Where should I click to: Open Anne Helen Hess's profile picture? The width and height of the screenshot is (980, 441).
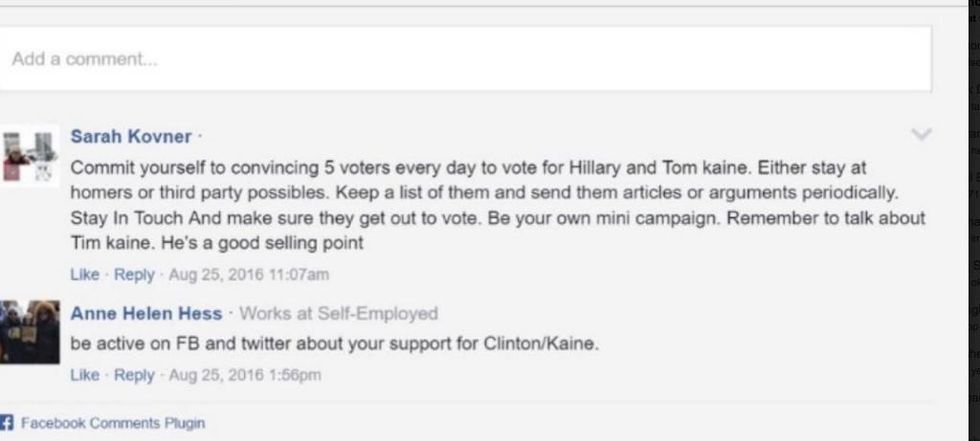pos(30,331)
